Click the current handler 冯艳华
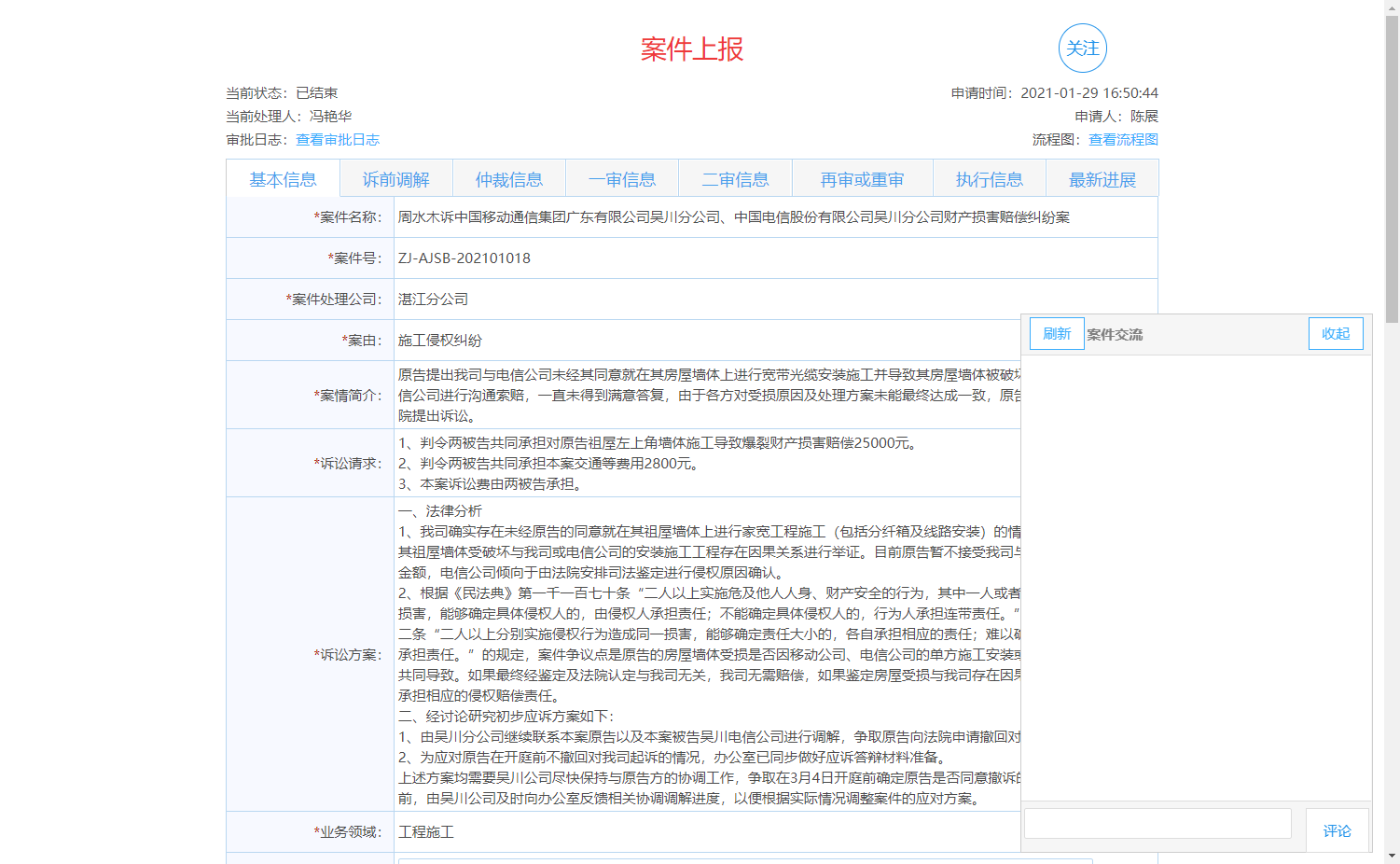Viewport: 1400px width, 864px height. click(x=330, y=117)
